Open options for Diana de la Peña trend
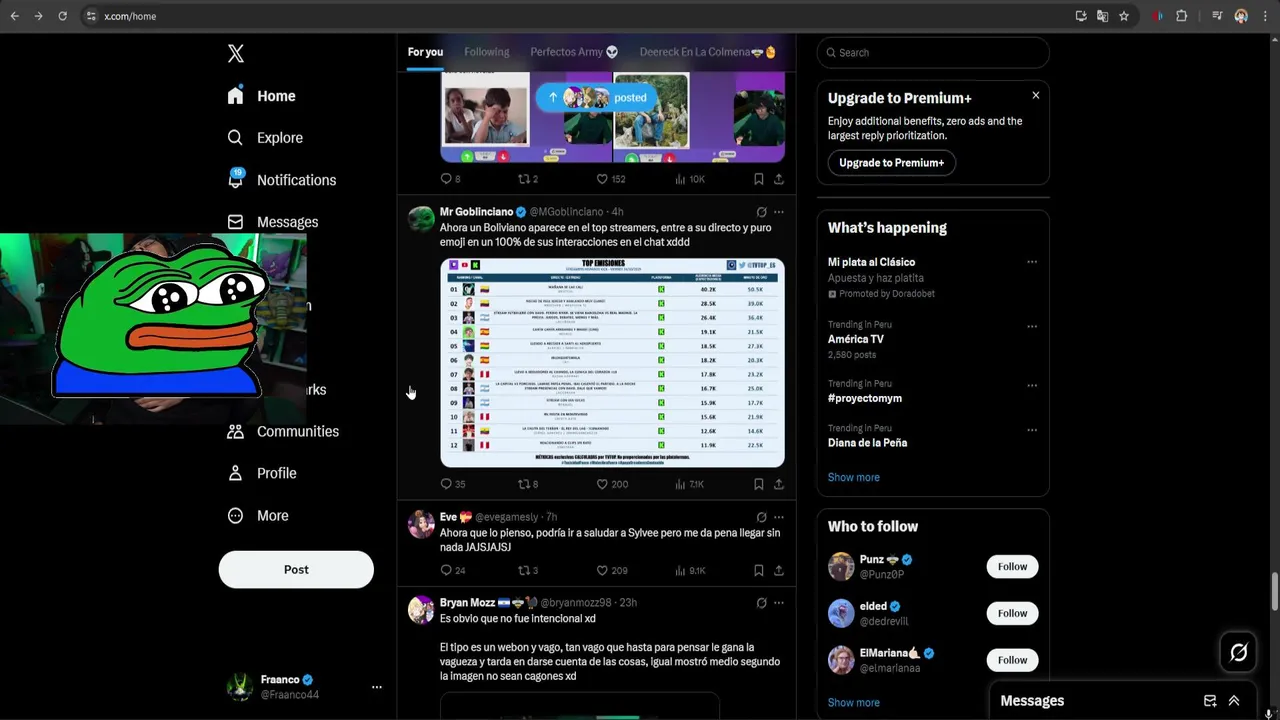This screenshot has height=720, width=1280. coord(1032,430)
